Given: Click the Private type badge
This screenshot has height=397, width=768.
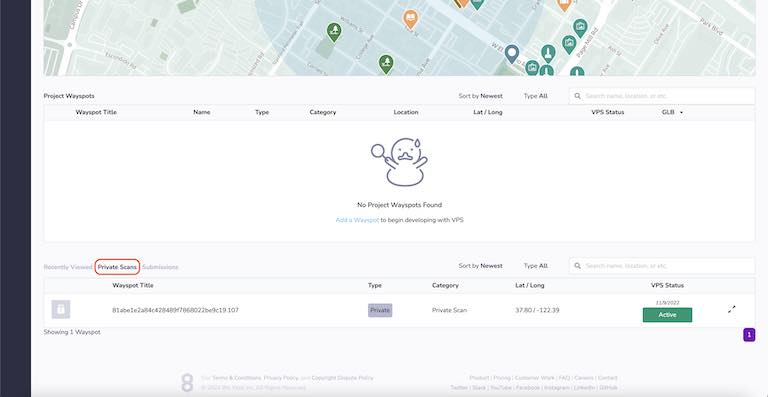Looking at the screenshot, I should coord(380,310).
